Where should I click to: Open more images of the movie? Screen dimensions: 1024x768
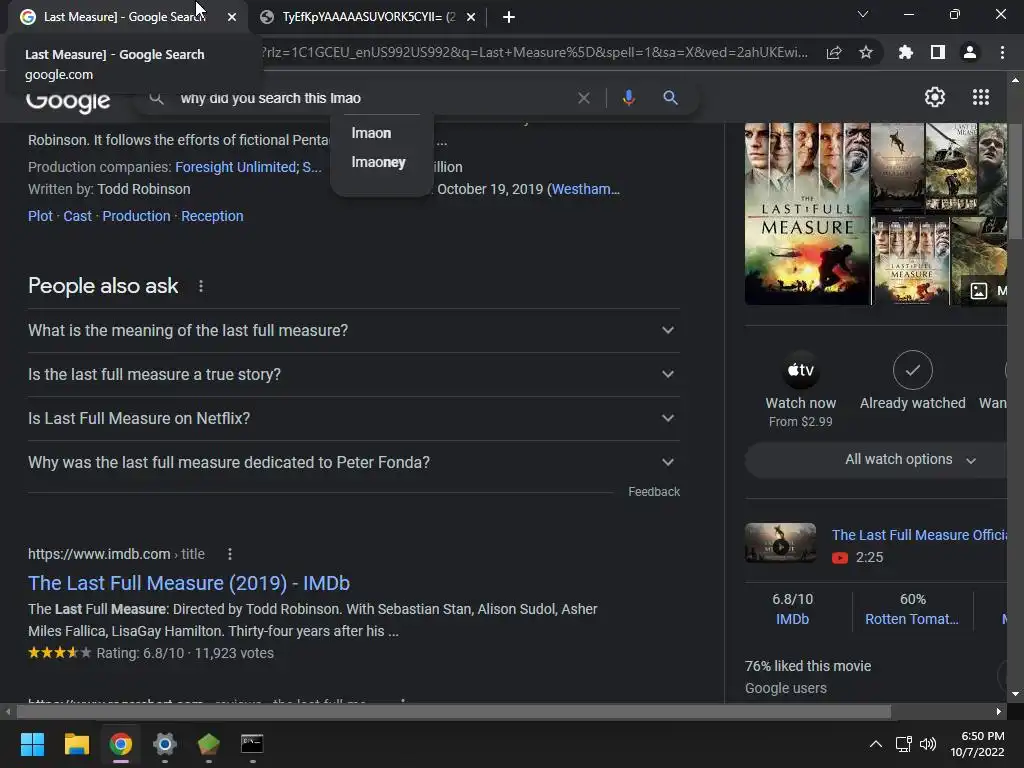pos(985,291)
